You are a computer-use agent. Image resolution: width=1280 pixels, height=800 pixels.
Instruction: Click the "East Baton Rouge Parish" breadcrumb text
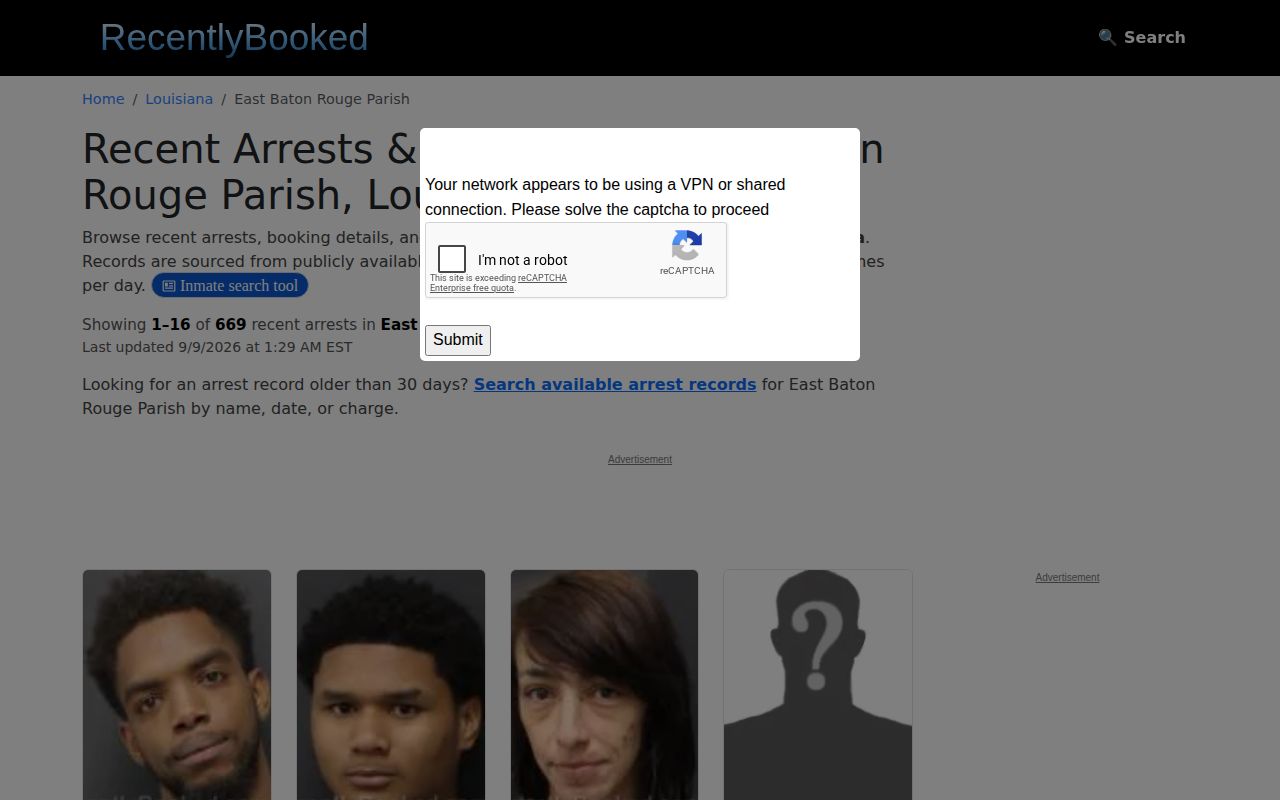pyautogui.click(x=322, y=99)
